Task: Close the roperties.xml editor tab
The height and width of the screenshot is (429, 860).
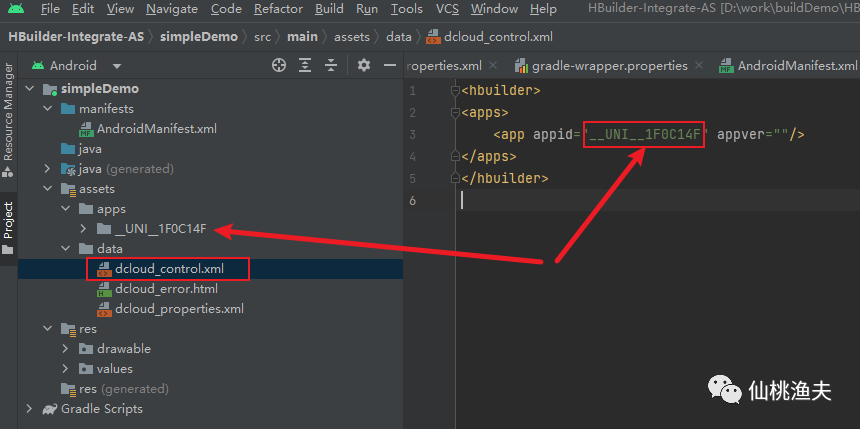Action: [x=493, y=66]
